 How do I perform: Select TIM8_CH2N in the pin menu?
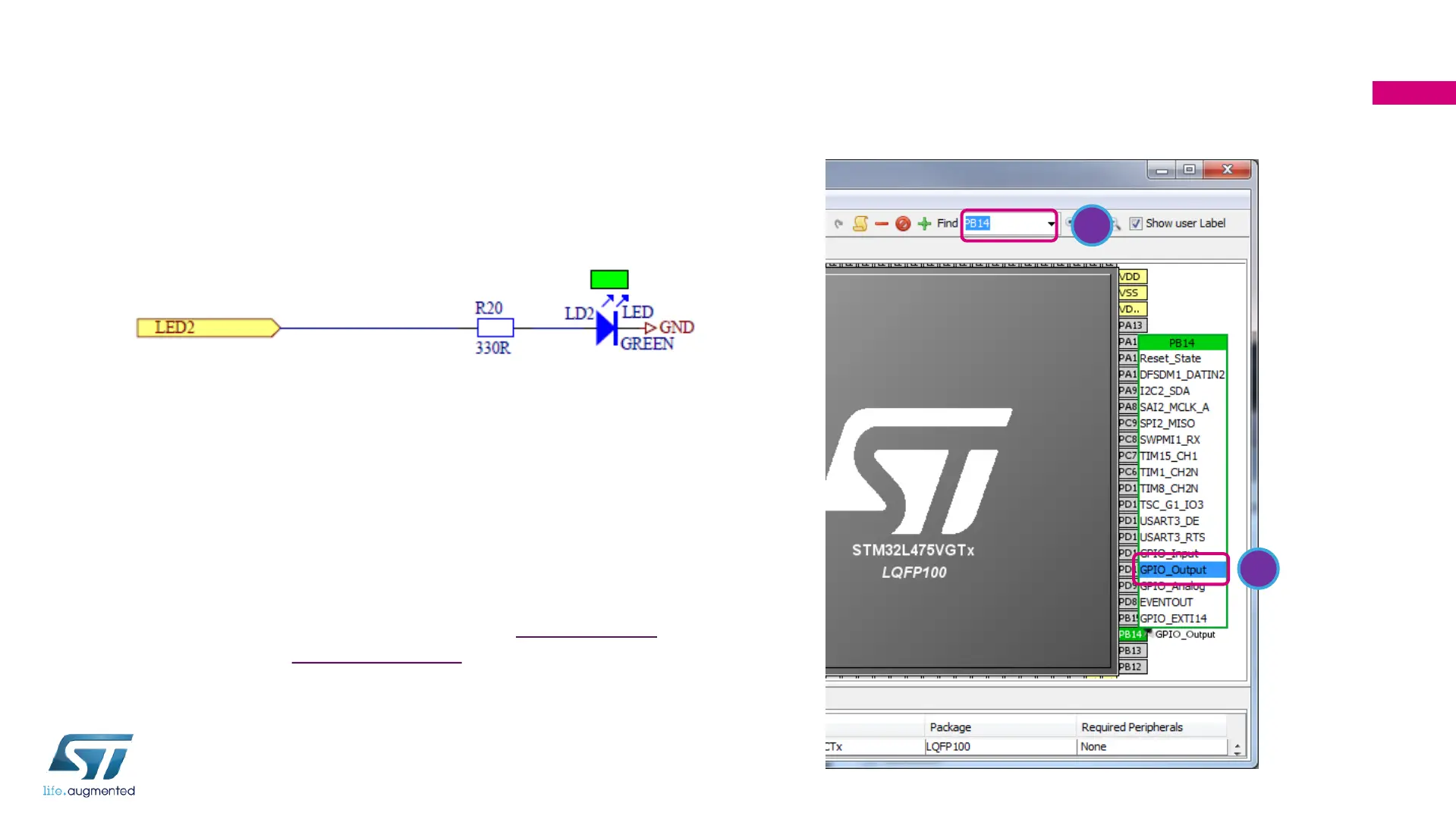coord(1182,489)
